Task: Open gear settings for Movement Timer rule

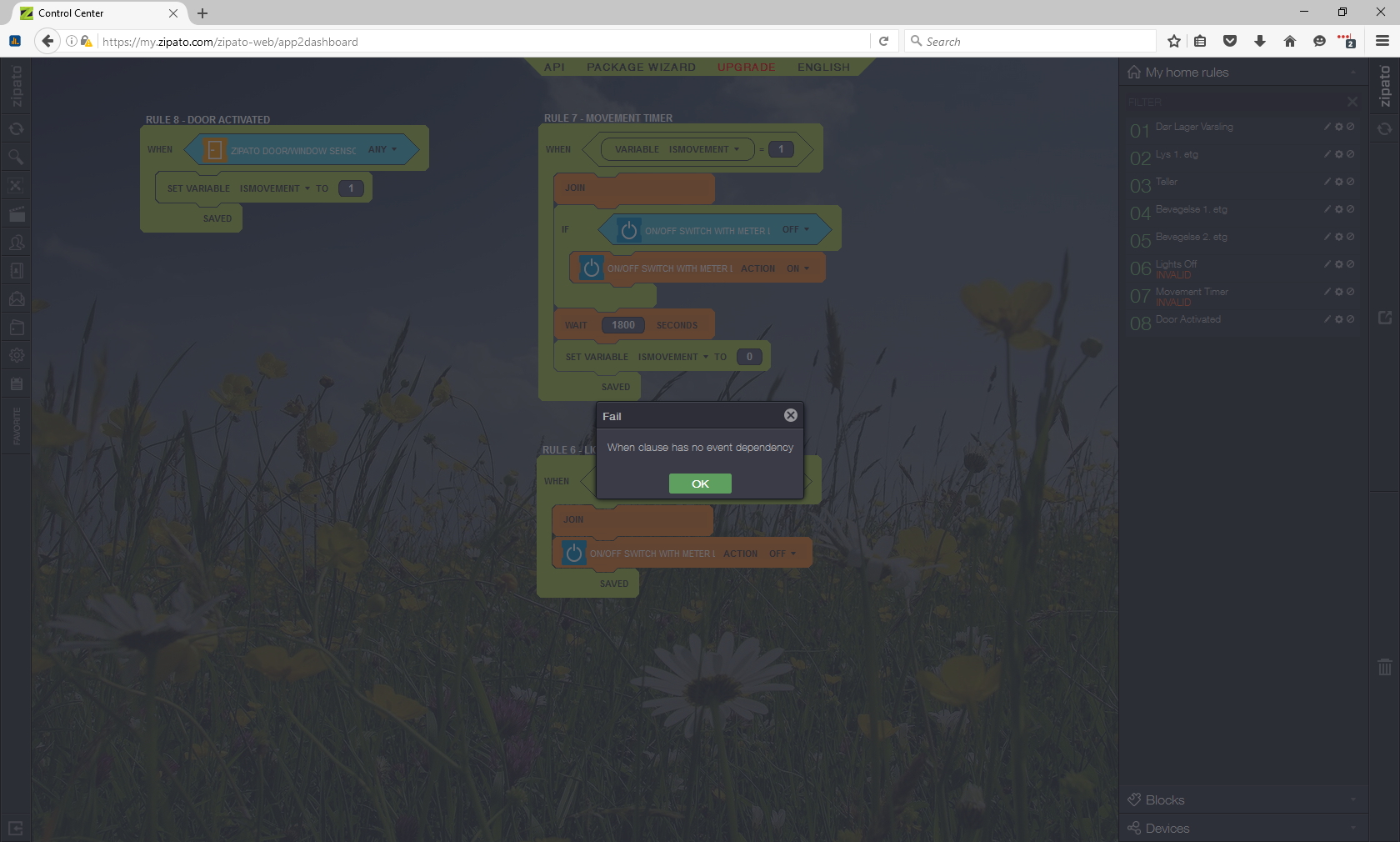Action: [1339, 292]
